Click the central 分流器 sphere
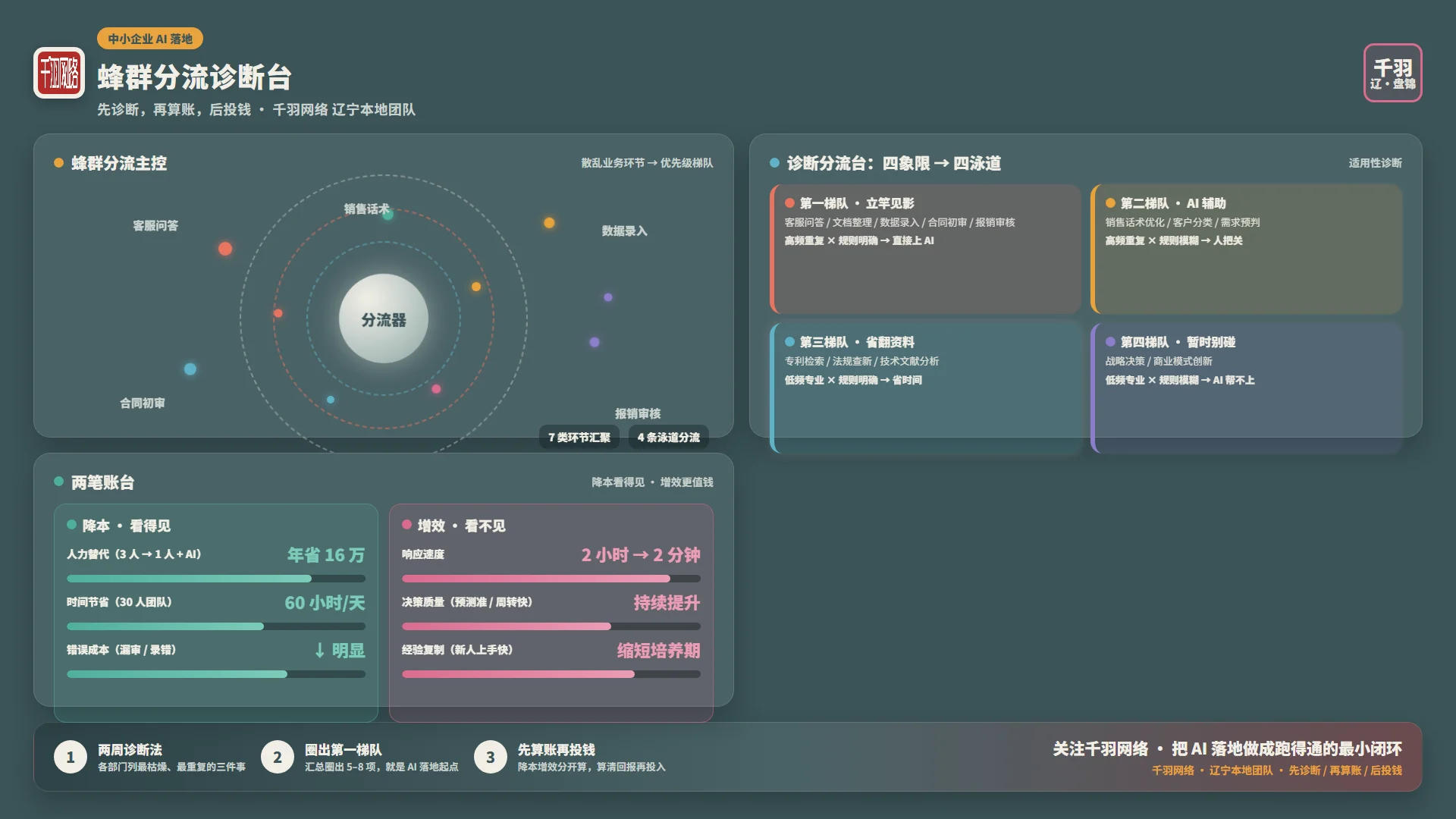1456x819 pixels. click(x=384, y=318)
